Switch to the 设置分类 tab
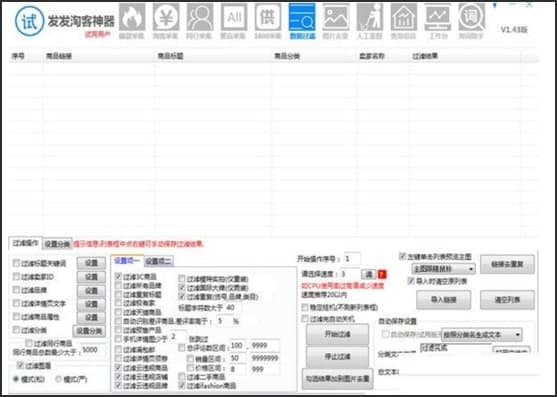557x397 pixels. click(57, 244)
